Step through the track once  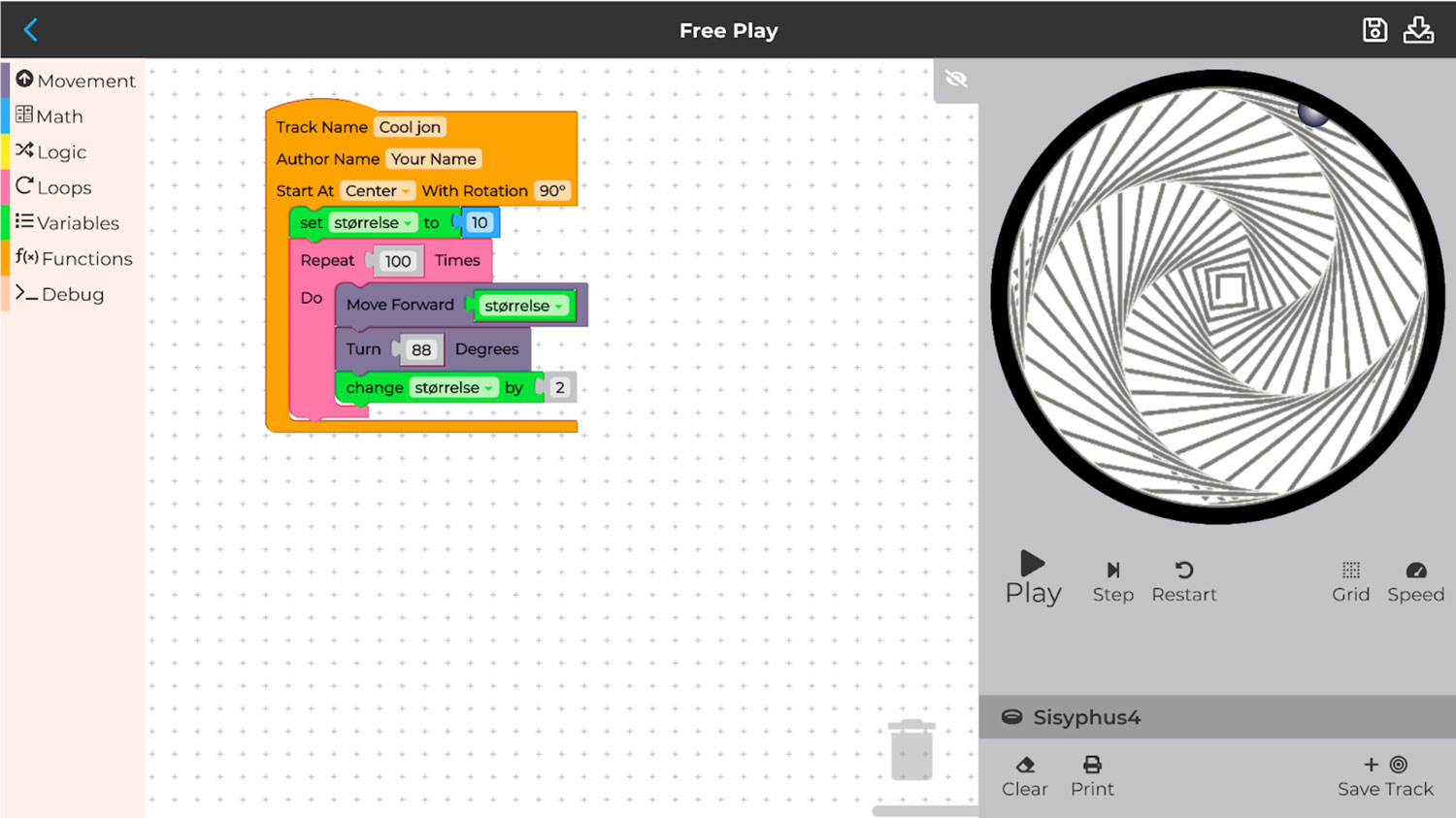click(x=1112, y=580)
